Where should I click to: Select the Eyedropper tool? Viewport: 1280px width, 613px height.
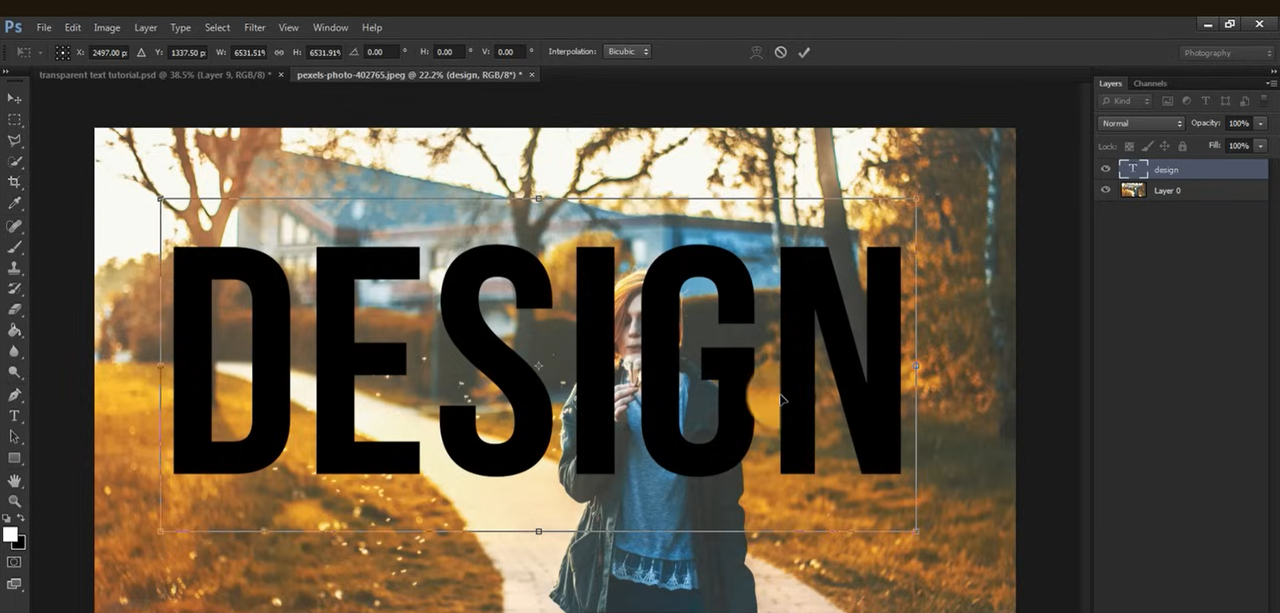pyautogui.click(x=14, y=204)
